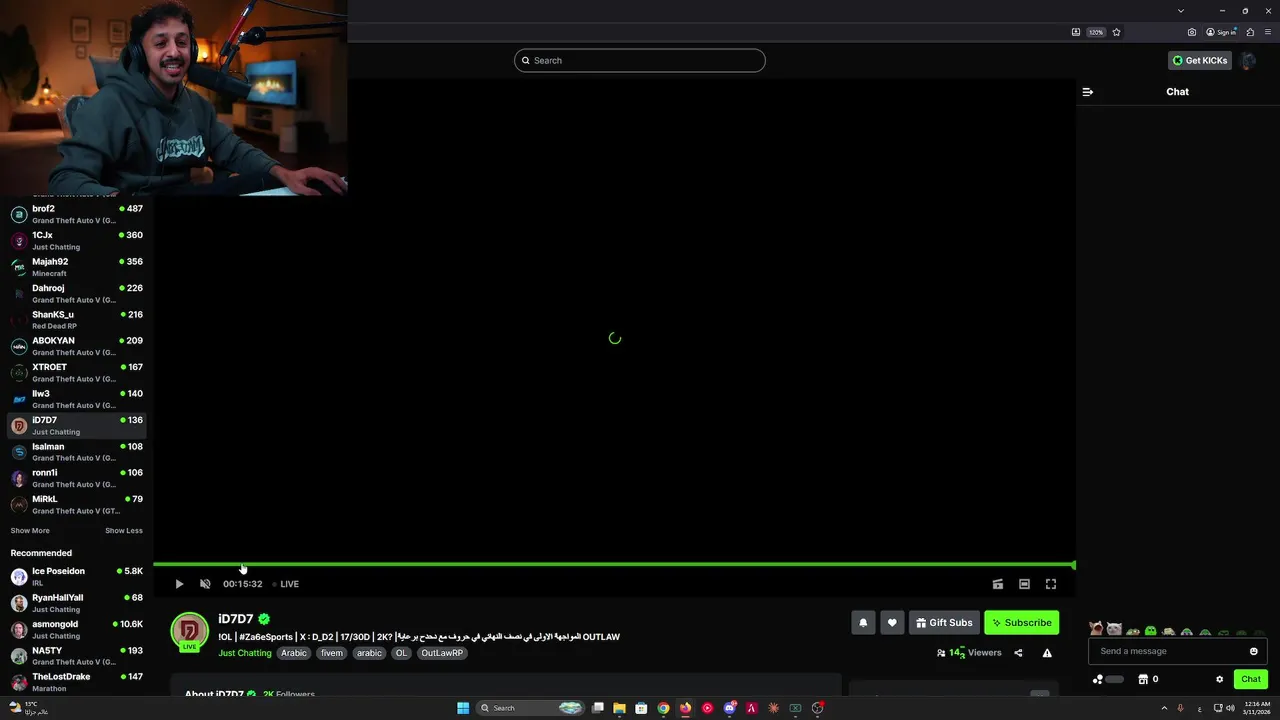Click browser Sign in account button
The image size is (1280, 720).
coord(1221,32)
